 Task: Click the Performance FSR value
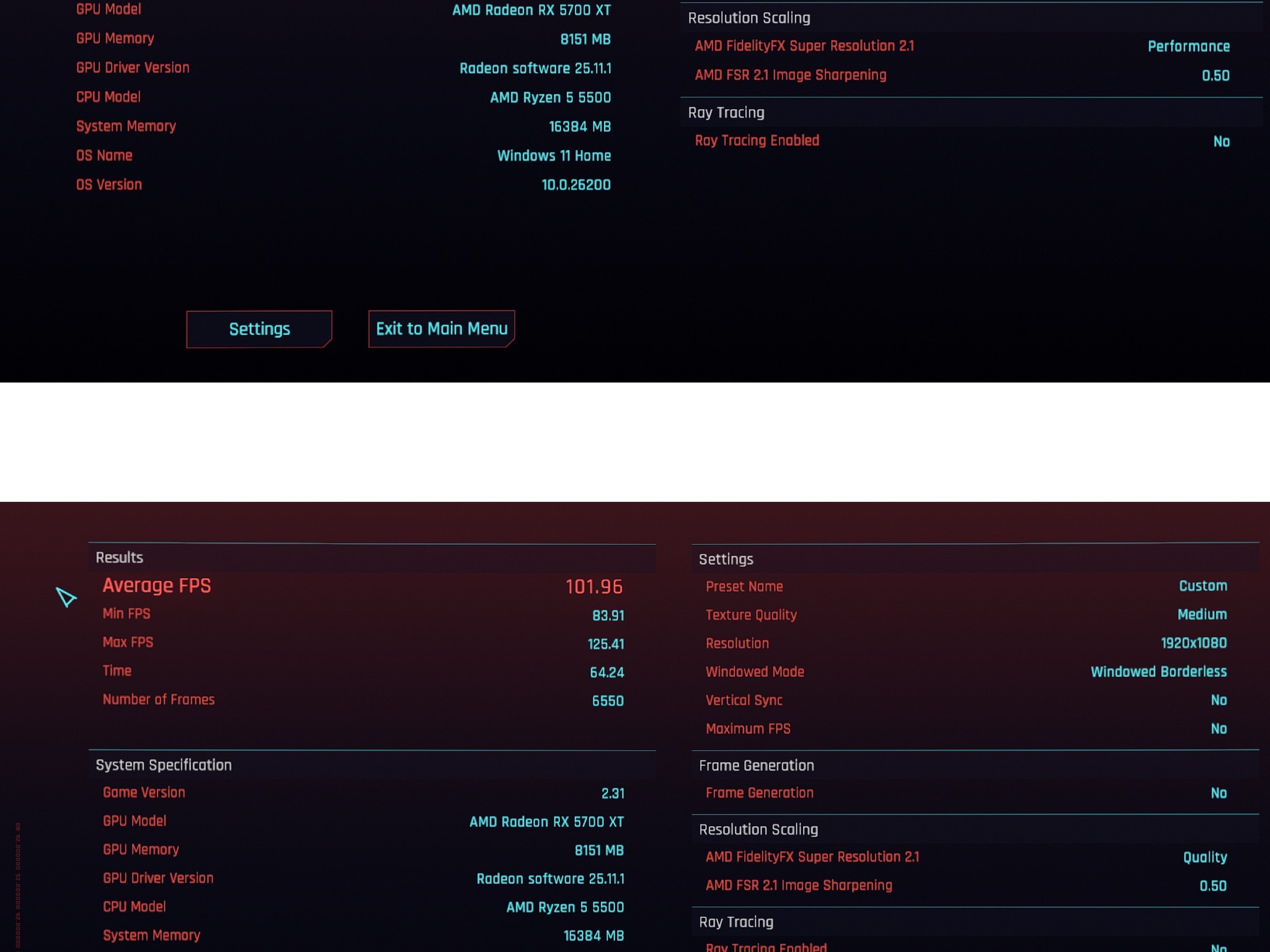(1189, 46)
